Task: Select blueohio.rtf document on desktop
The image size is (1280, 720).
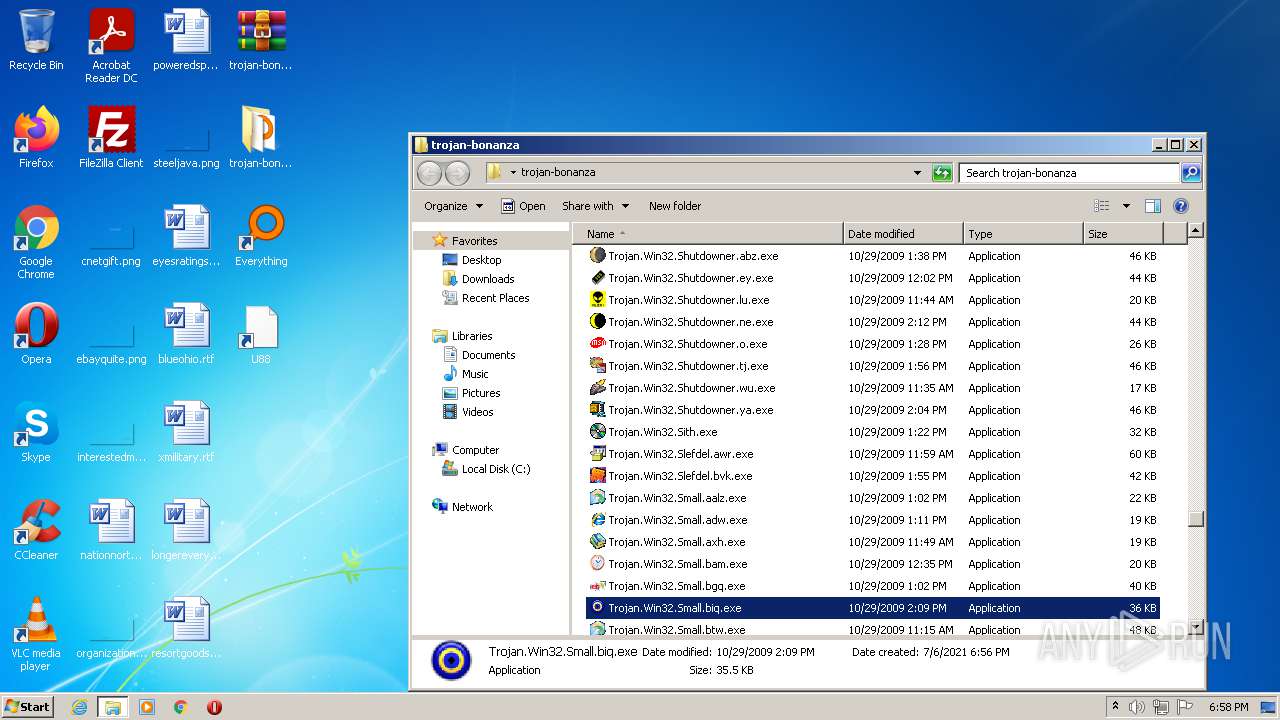Action: [186, 334]
